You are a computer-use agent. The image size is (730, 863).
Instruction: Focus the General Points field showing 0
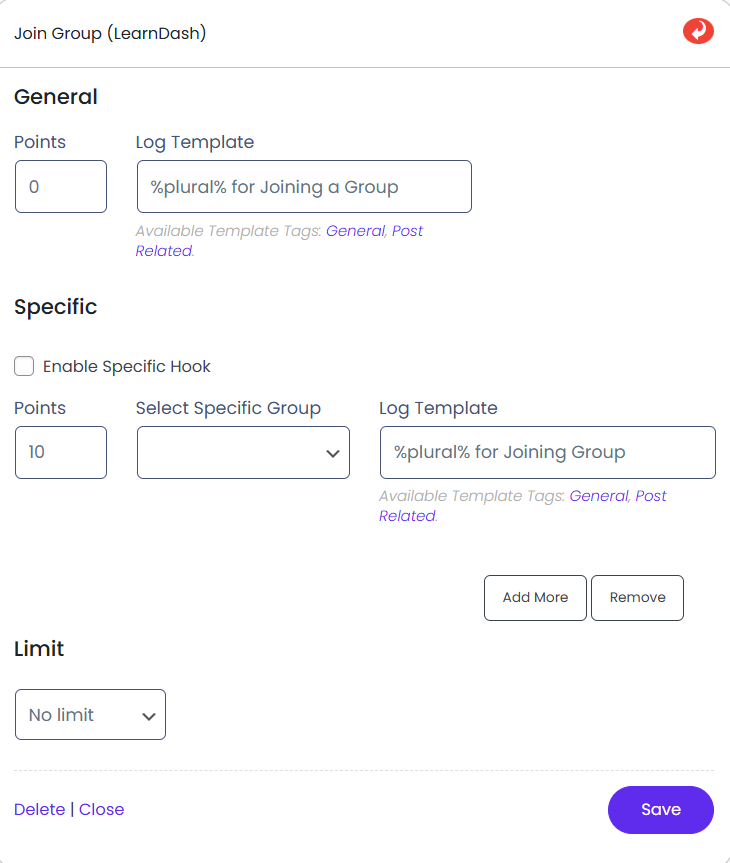(x=61, y=187)
